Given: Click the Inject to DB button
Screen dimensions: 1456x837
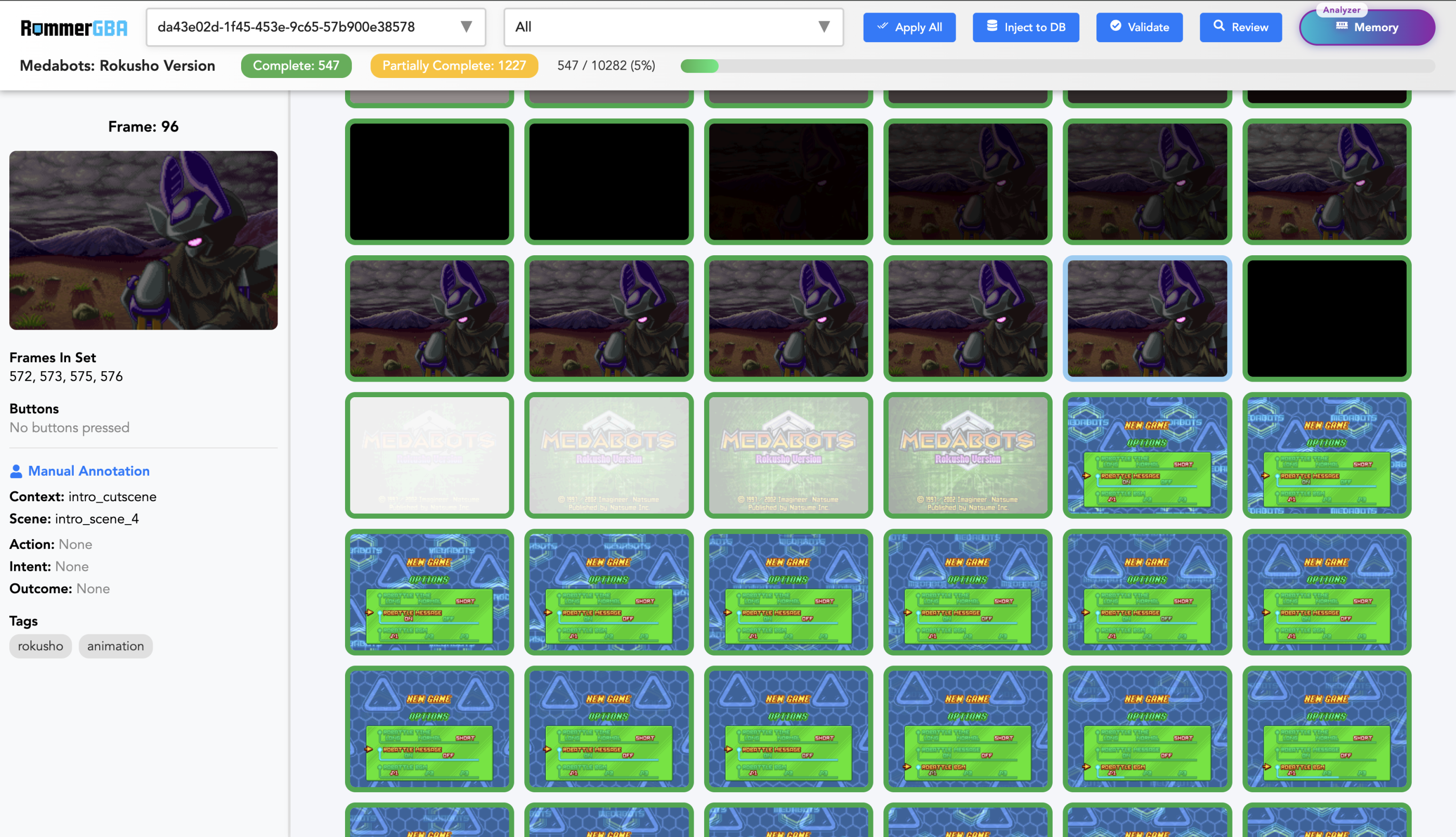Looking at the screenshot, I should 1026,27.
